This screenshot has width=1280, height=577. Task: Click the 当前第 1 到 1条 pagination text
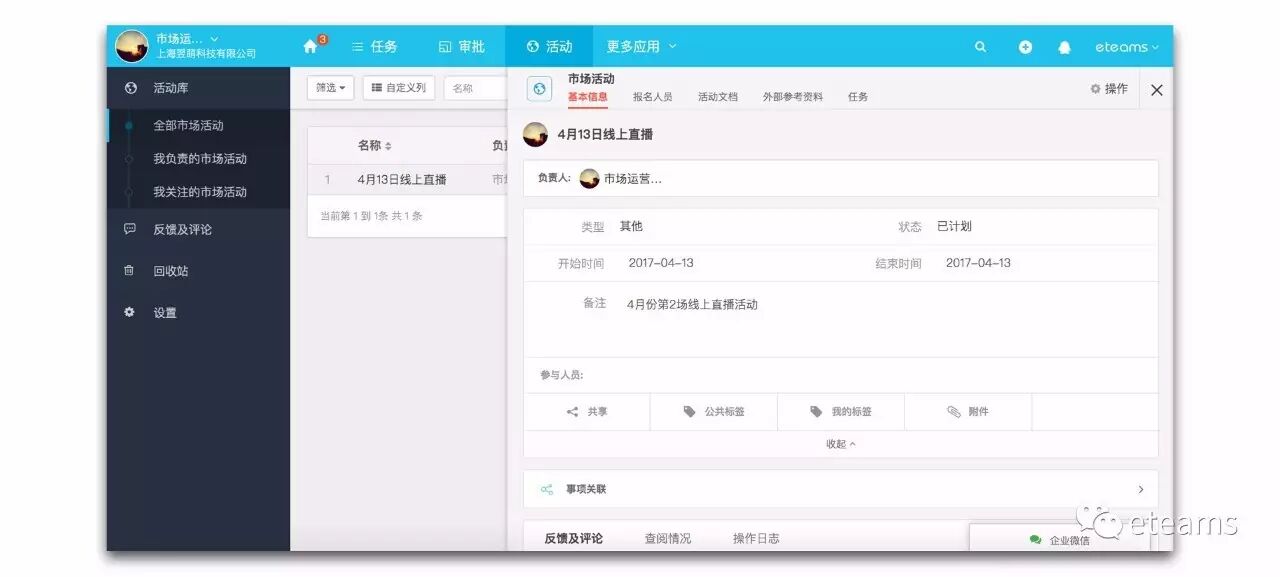[371, 216]
